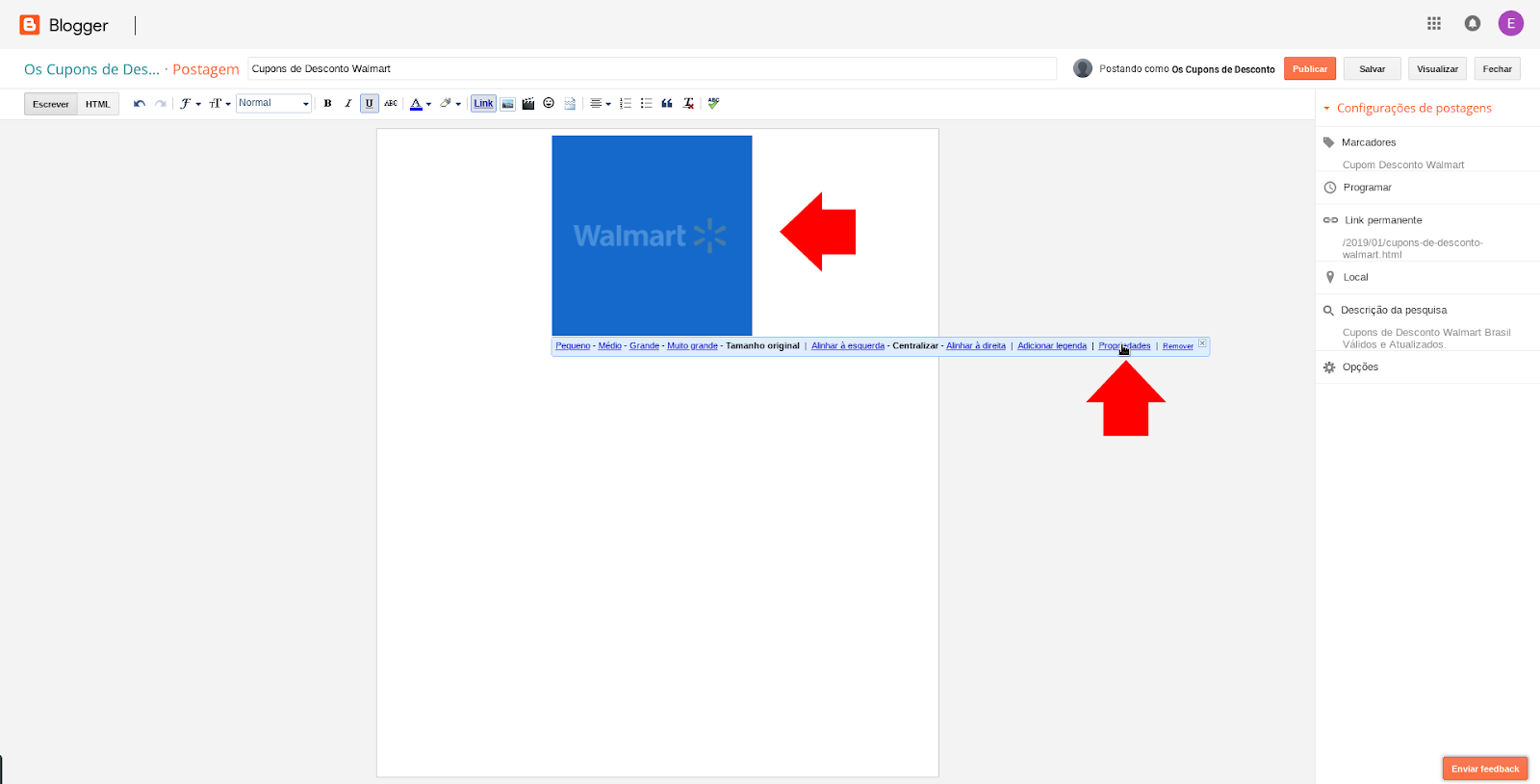
Task: Click the Fechar button
Action: click(1497, 68)
